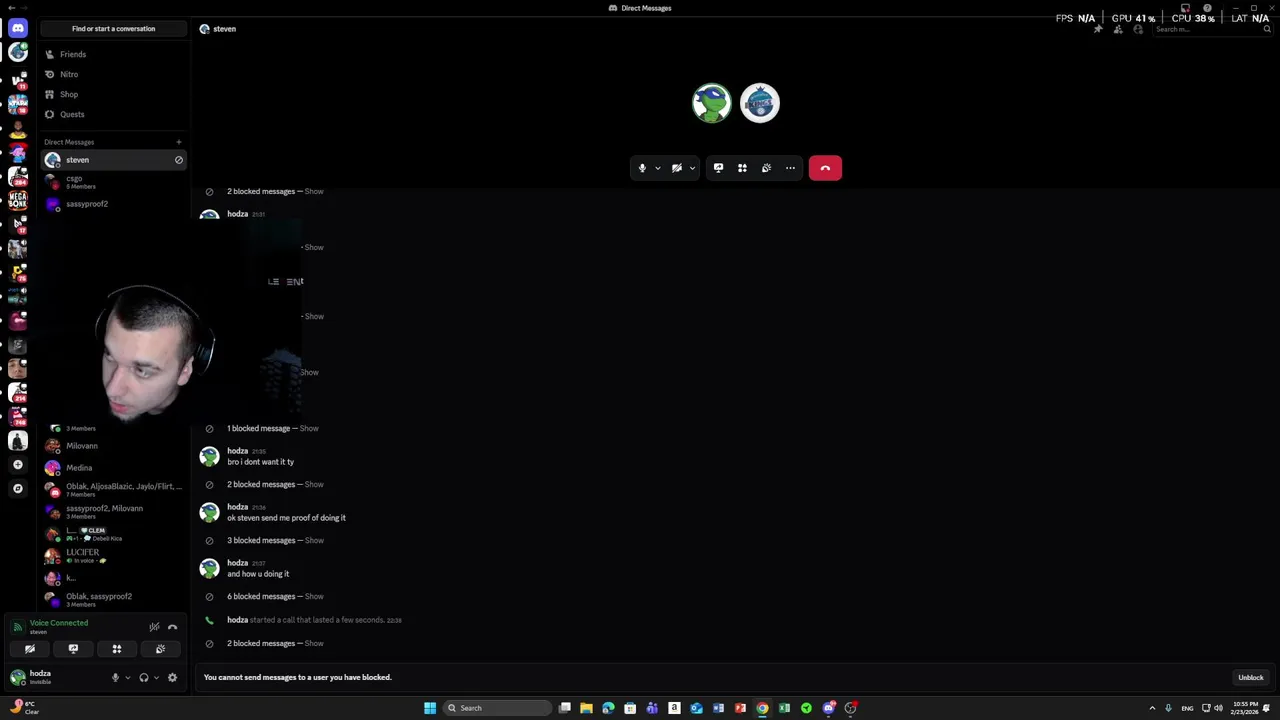
Task: Turn on camera in call controls
Action: pyautogui.click(x=676, y=168)
